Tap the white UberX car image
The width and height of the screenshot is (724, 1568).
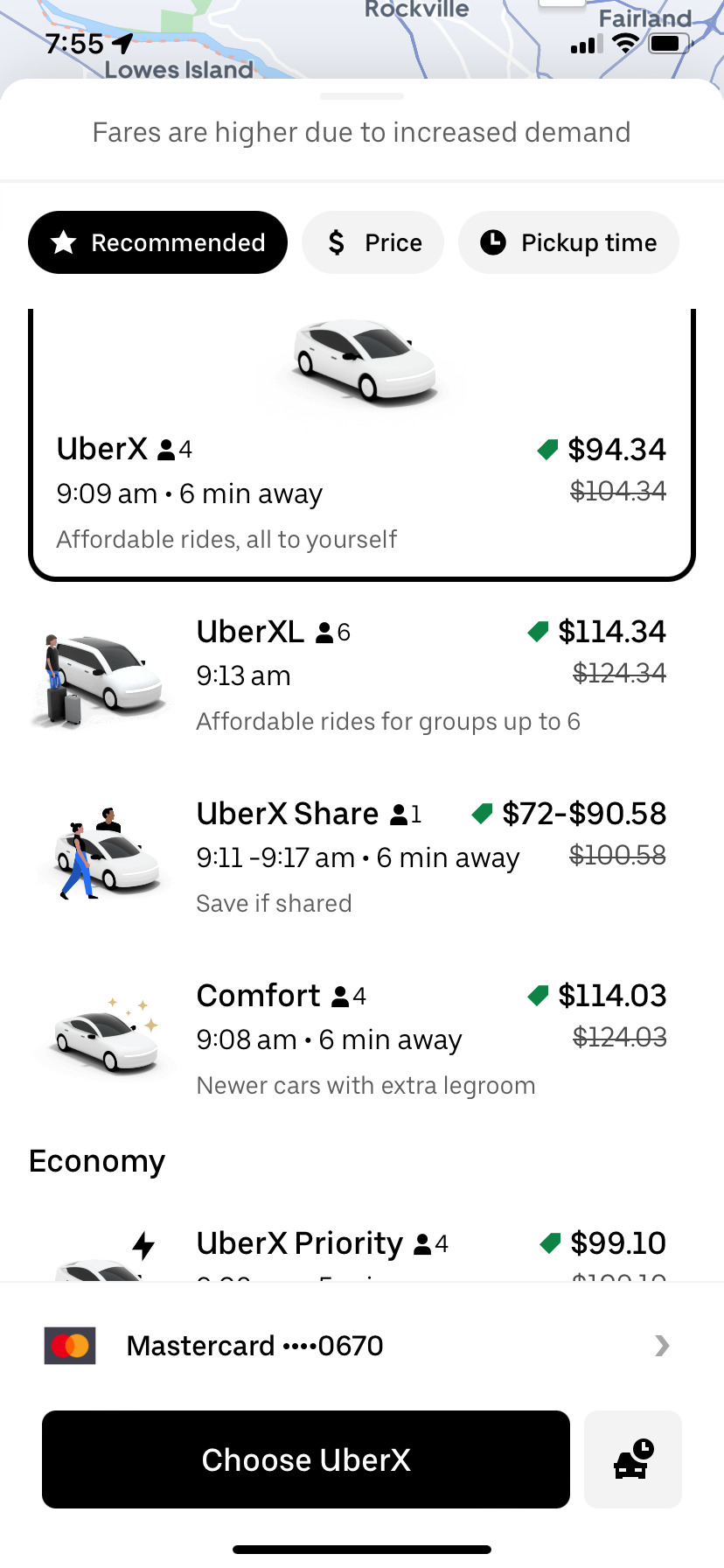click(x=362, y=360)
